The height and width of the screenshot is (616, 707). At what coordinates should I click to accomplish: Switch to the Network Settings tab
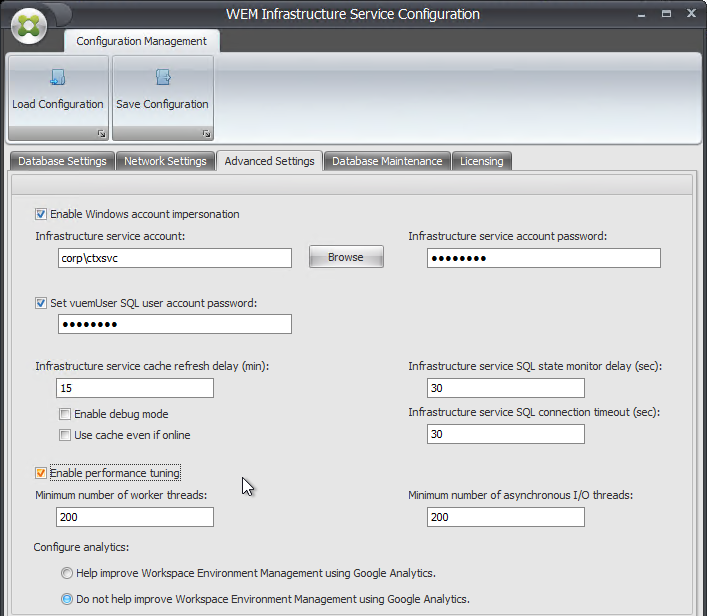[165, 161]
